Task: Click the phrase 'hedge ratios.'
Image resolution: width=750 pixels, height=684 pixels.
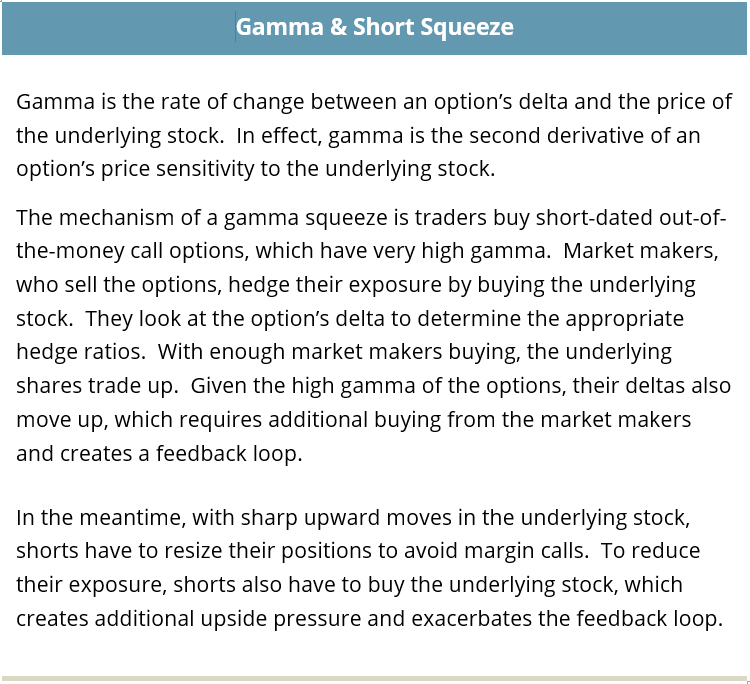Action: click(81, 352)
